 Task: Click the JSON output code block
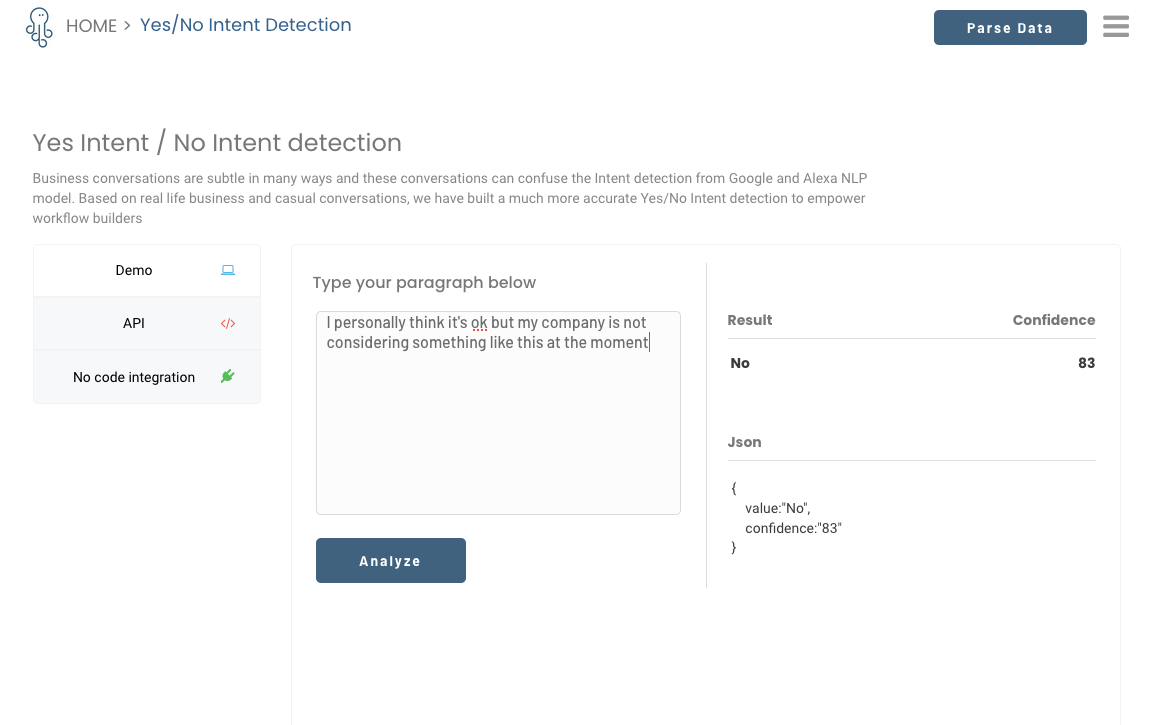point(786,518)
